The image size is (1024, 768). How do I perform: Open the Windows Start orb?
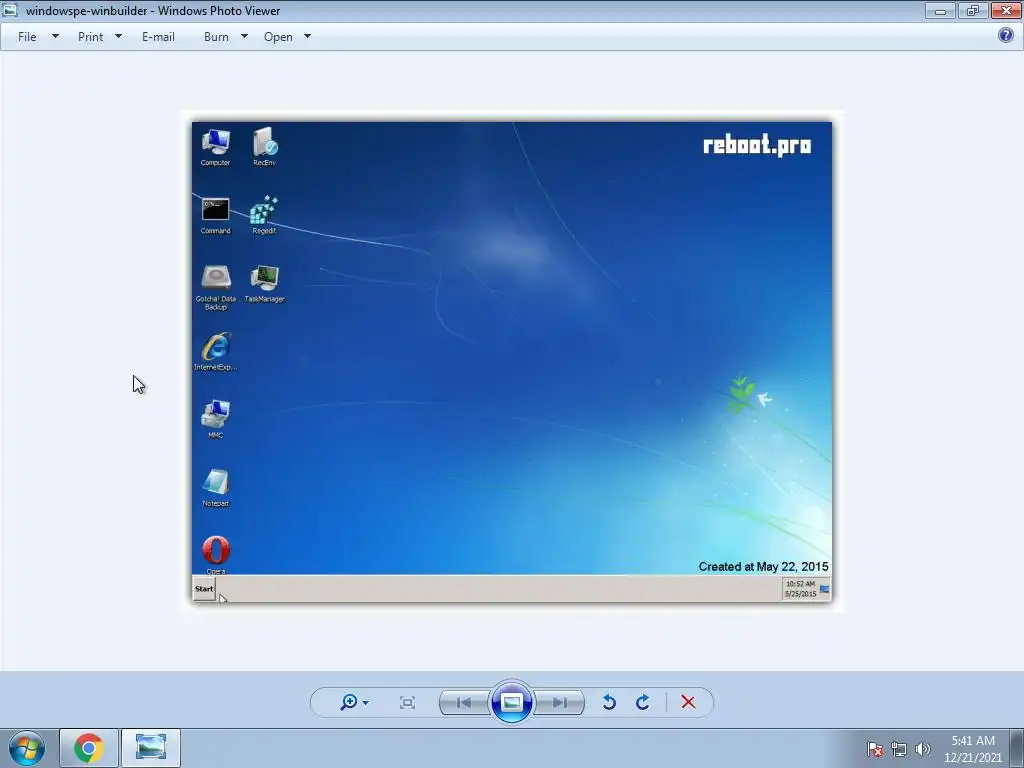pyautogui.click(x=27, y=748)
